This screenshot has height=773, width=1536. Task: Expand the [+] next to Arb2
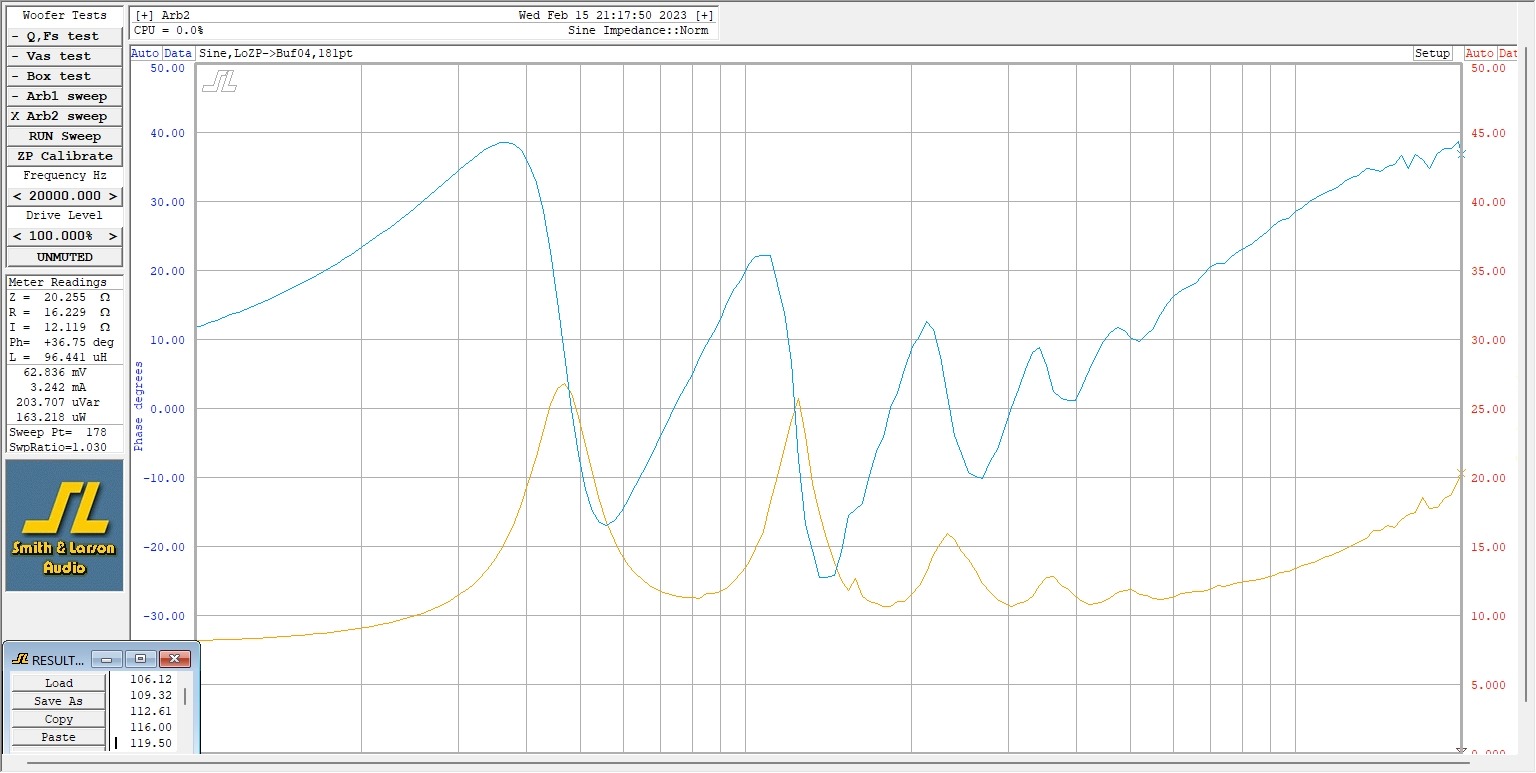[144, 15]
